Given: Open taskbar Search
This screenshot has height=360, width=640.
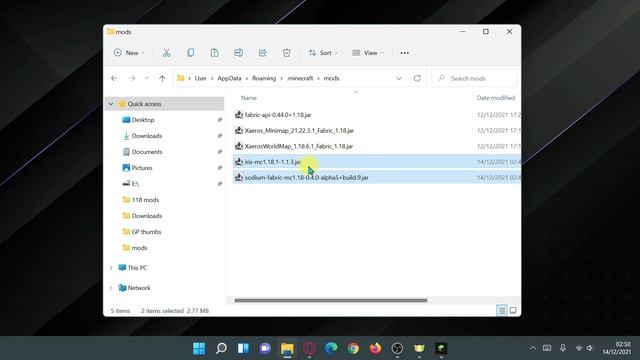Looking at the screenshot, I should pyautogui.click(x=221, y=348).
